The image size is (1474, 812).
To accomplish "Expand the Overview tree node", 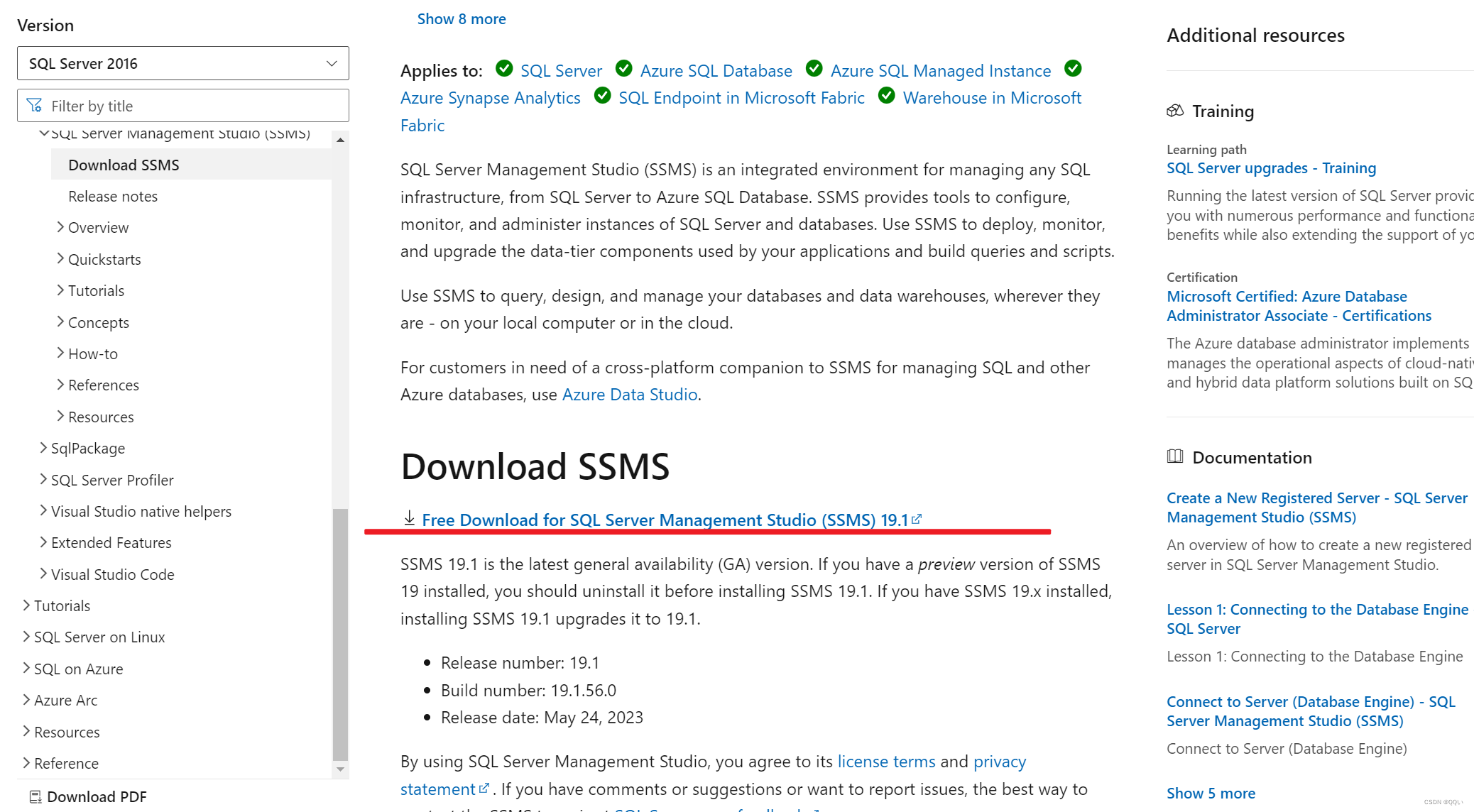I will [61, 227].
